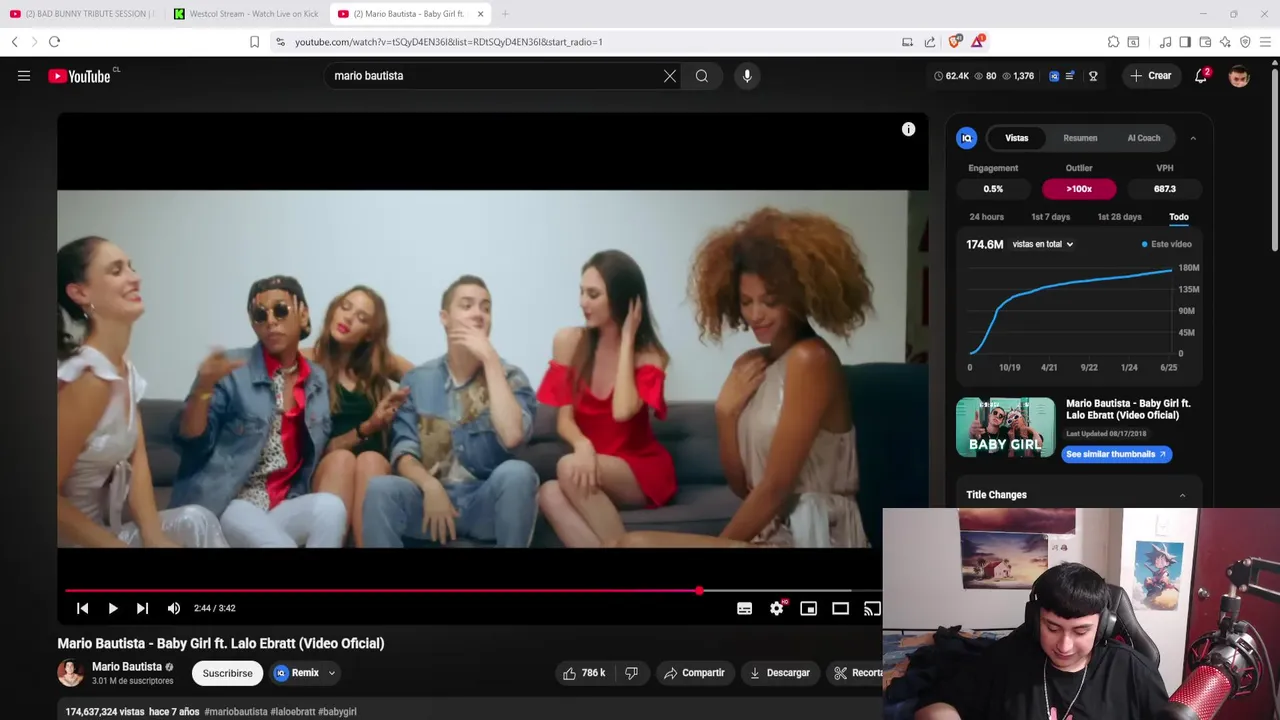Open the YouTube guide hamburger menu
This screenshot has width=1280, height=720.
pyautogui.click(x=24, y=76)
